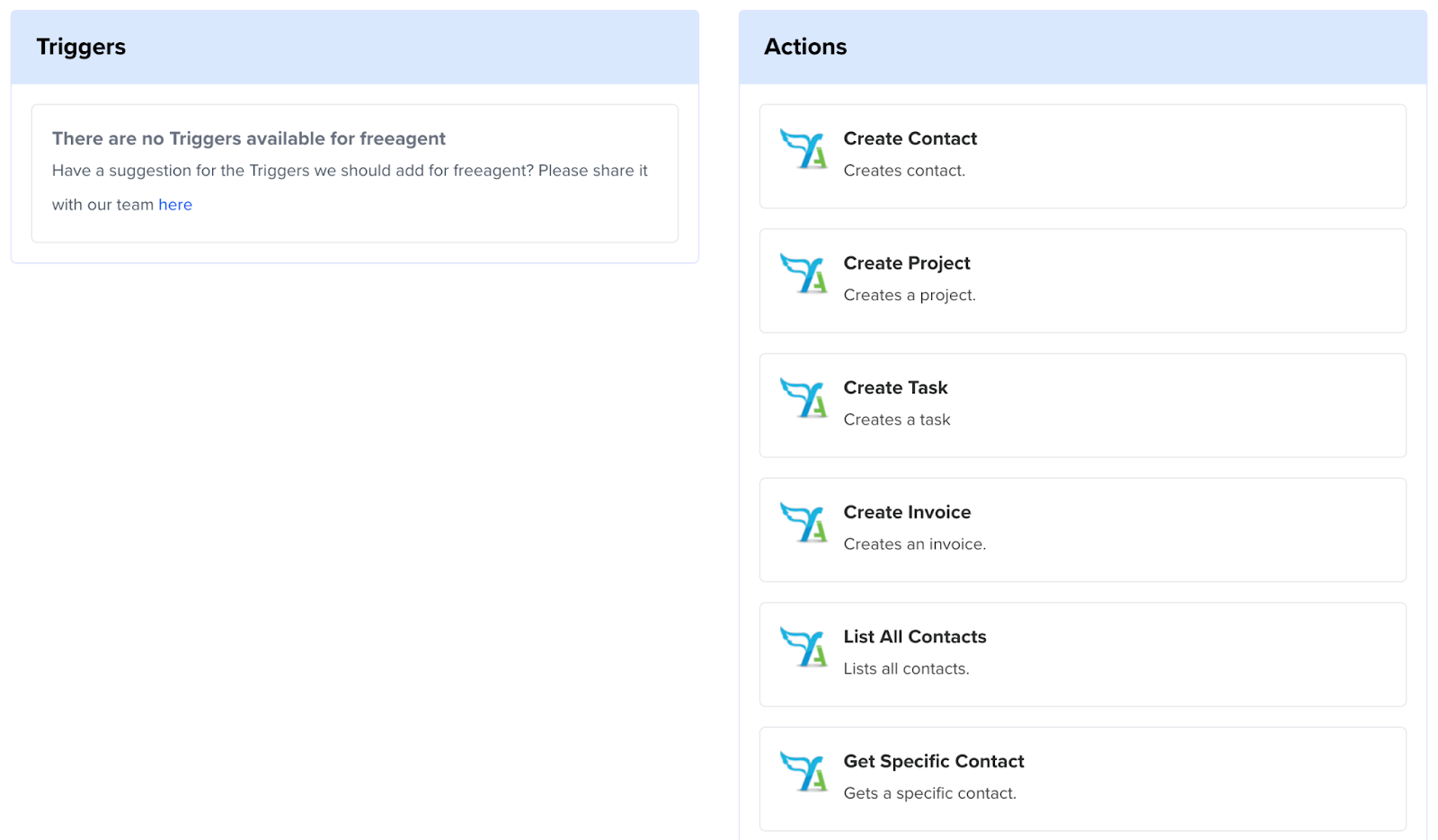This screenshot has height=840, width=1438.
Task: Select the Create Contact action title
Action: tap(910, 138)
